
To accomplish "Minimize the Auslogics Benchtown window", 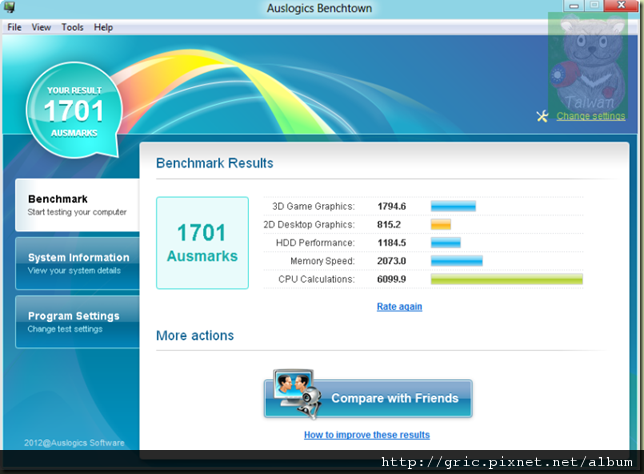I will (574, 6).
